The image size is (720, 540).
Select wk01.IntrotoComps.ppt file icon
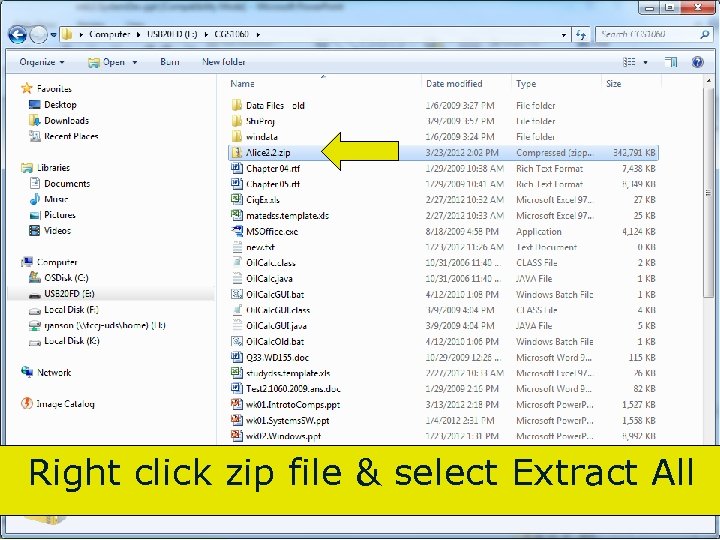click(x=236, y=404)
